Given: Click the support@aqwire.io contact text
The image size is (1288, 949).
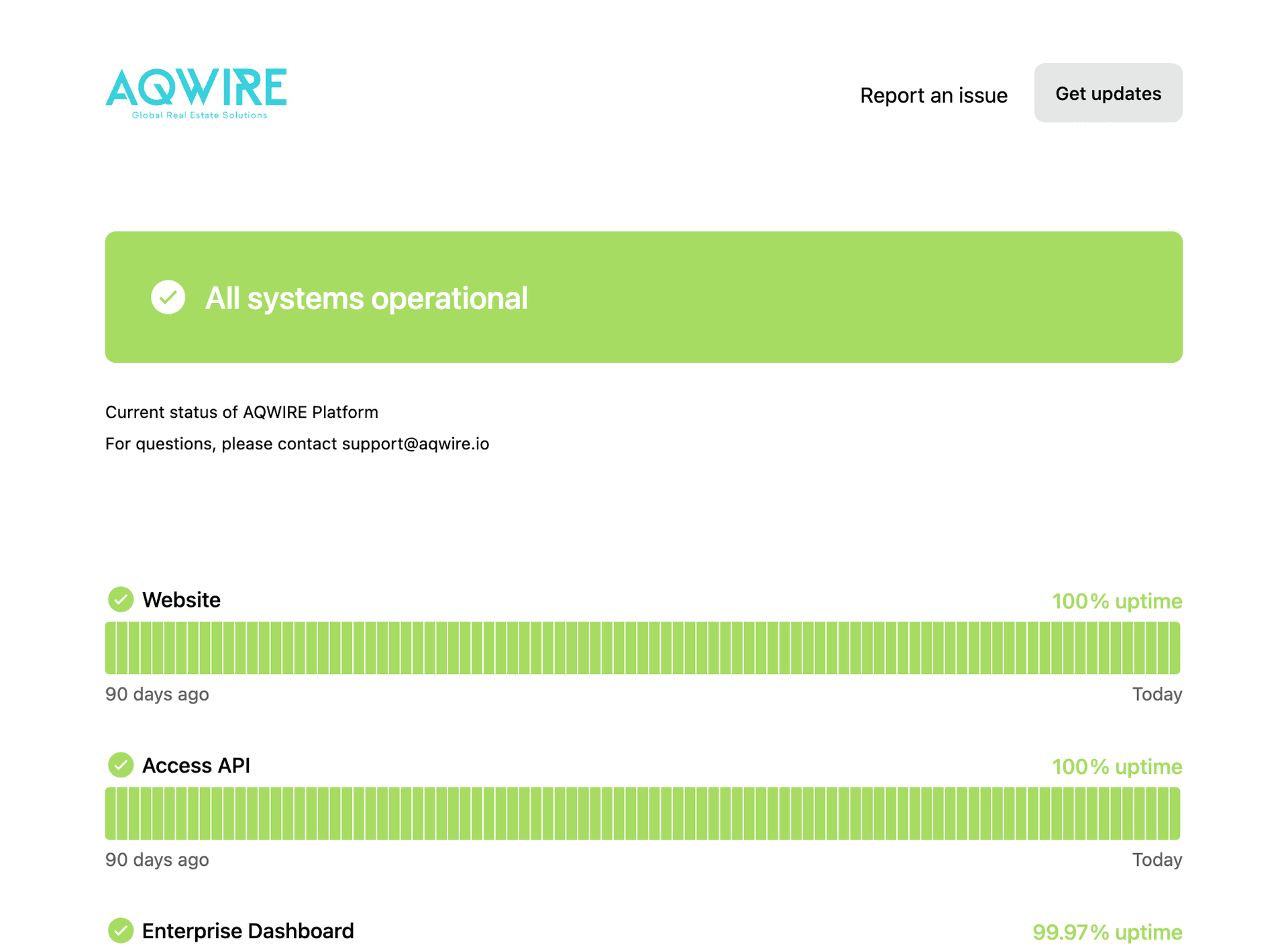Looking at the screenshot, I should 415,444.
